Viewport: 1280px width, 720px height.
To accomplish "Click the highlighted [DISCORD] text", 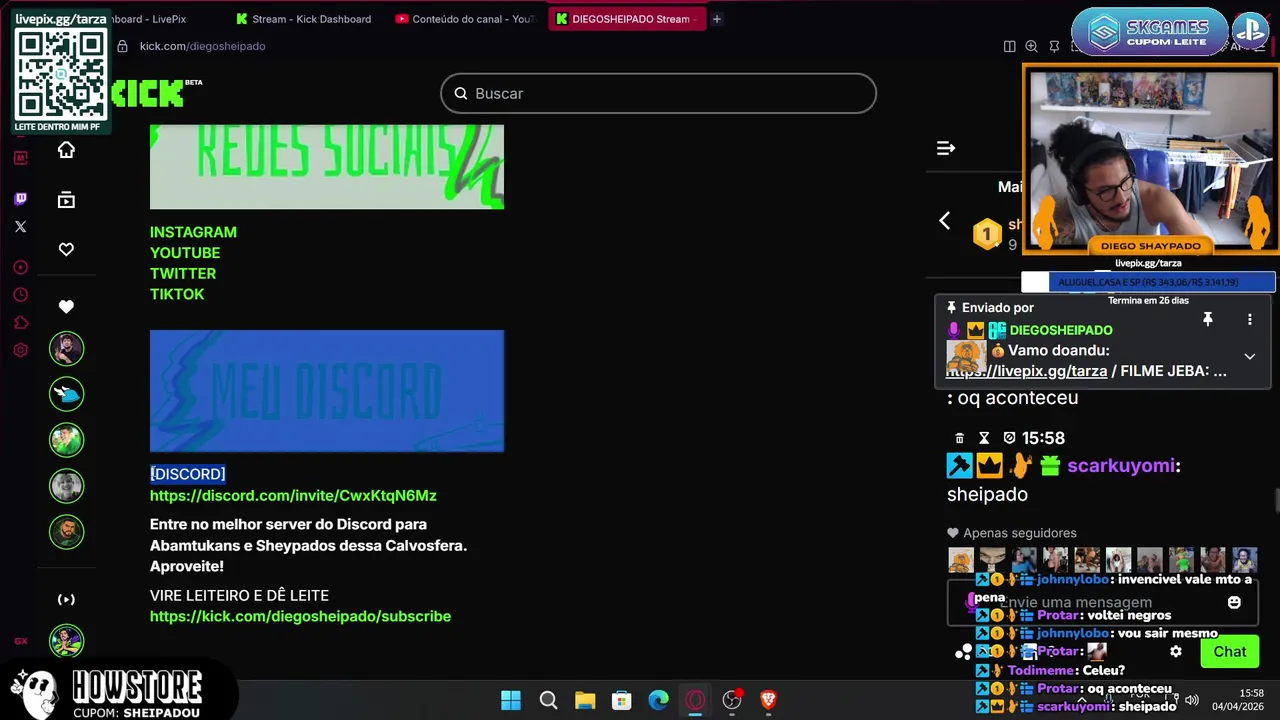I will (x=188, y=474).
